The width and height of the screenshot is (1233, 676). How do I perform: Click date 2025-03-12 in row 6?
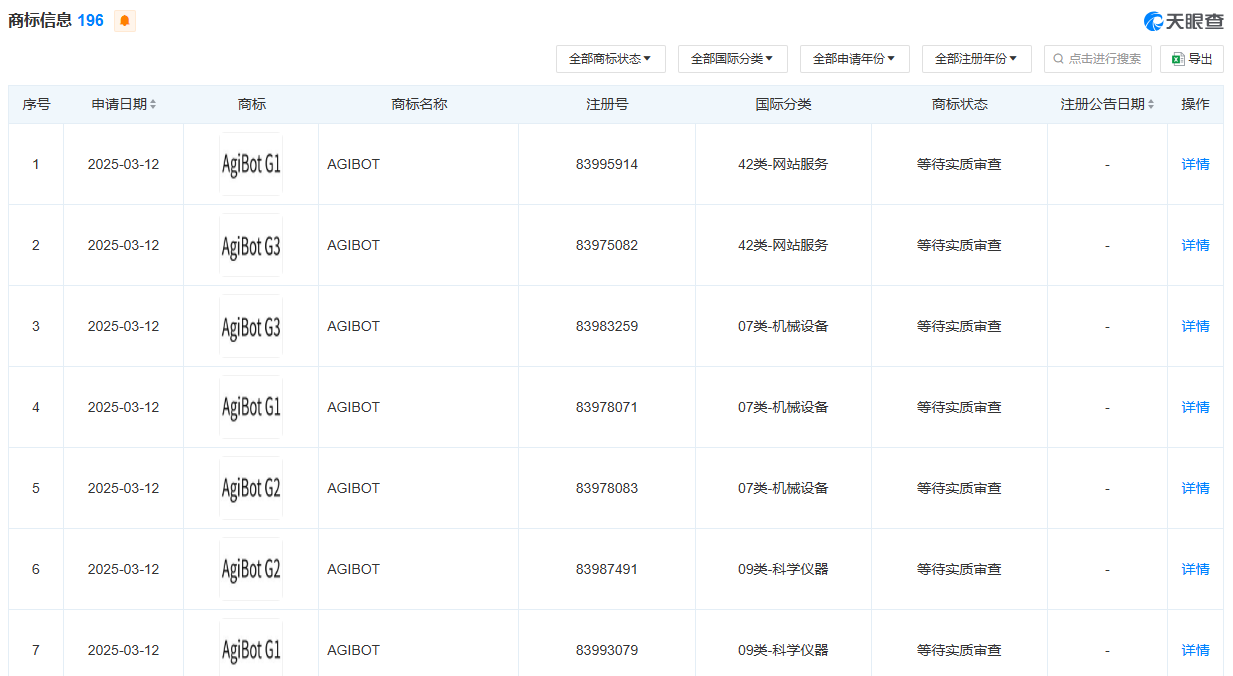[123, 569]
